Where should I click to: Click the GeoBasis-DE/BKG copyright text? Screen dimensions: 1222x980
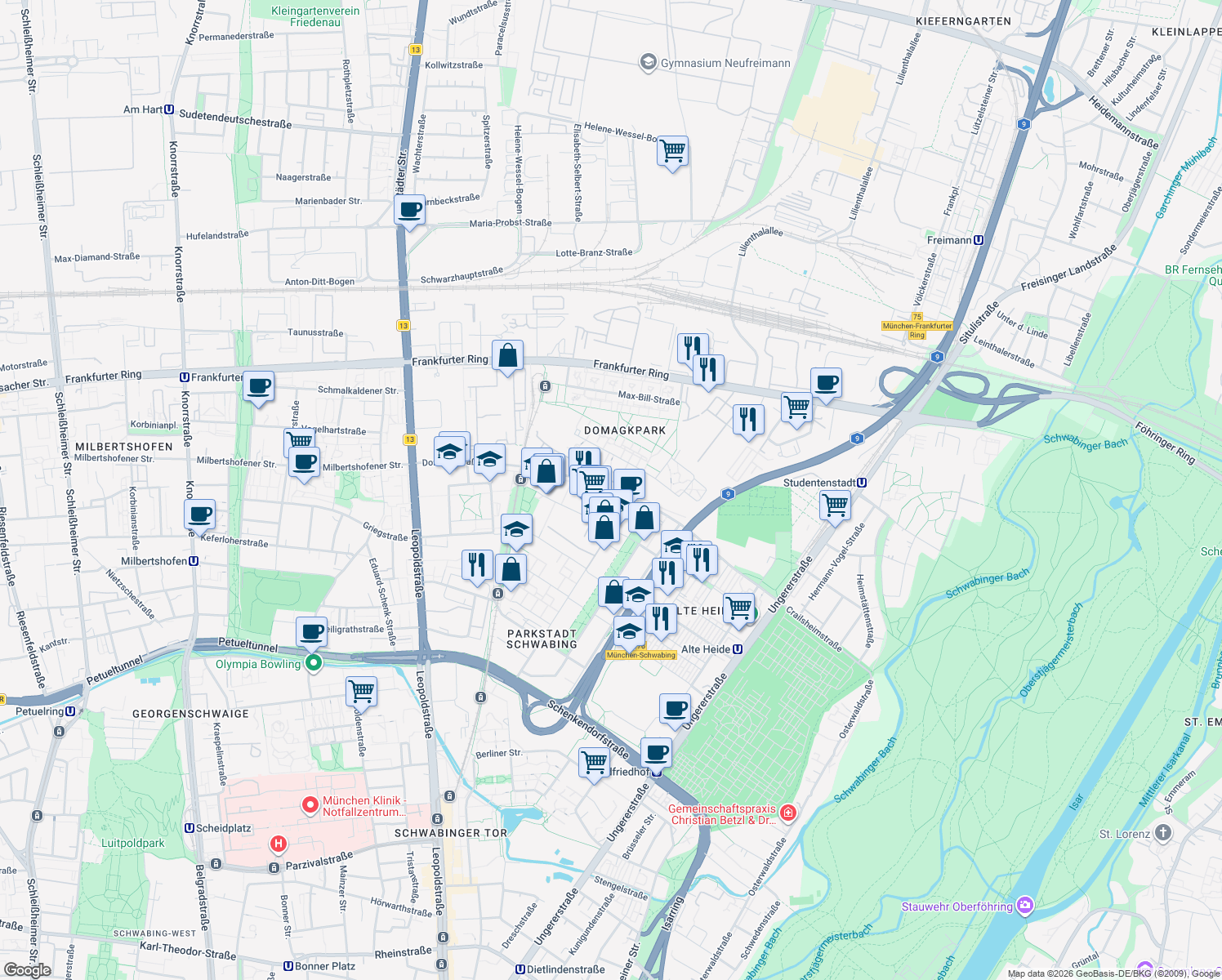[x=1099, y=973]
